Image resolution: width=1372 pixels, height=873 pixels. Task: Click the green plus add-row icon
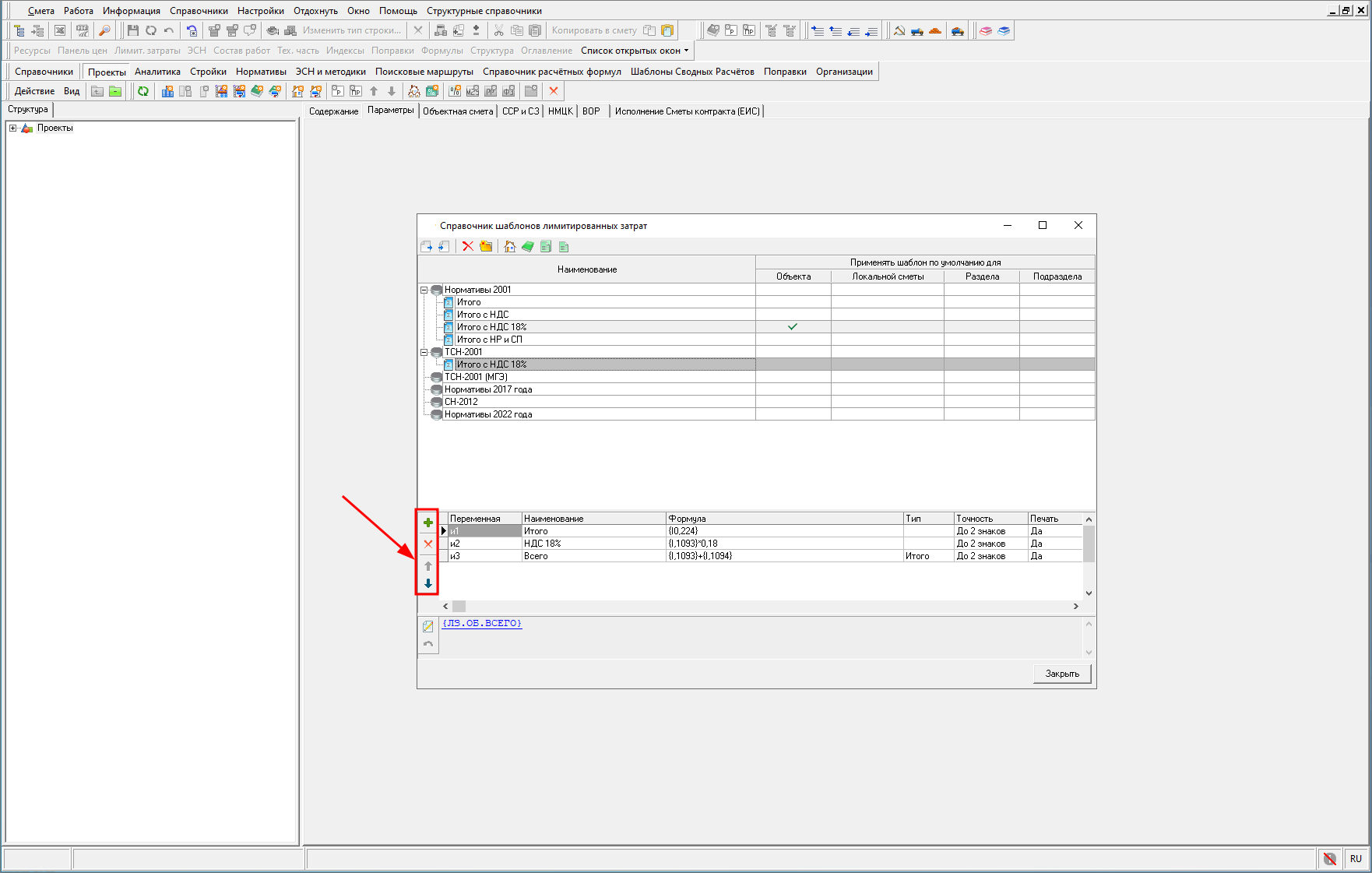(427, 523)
